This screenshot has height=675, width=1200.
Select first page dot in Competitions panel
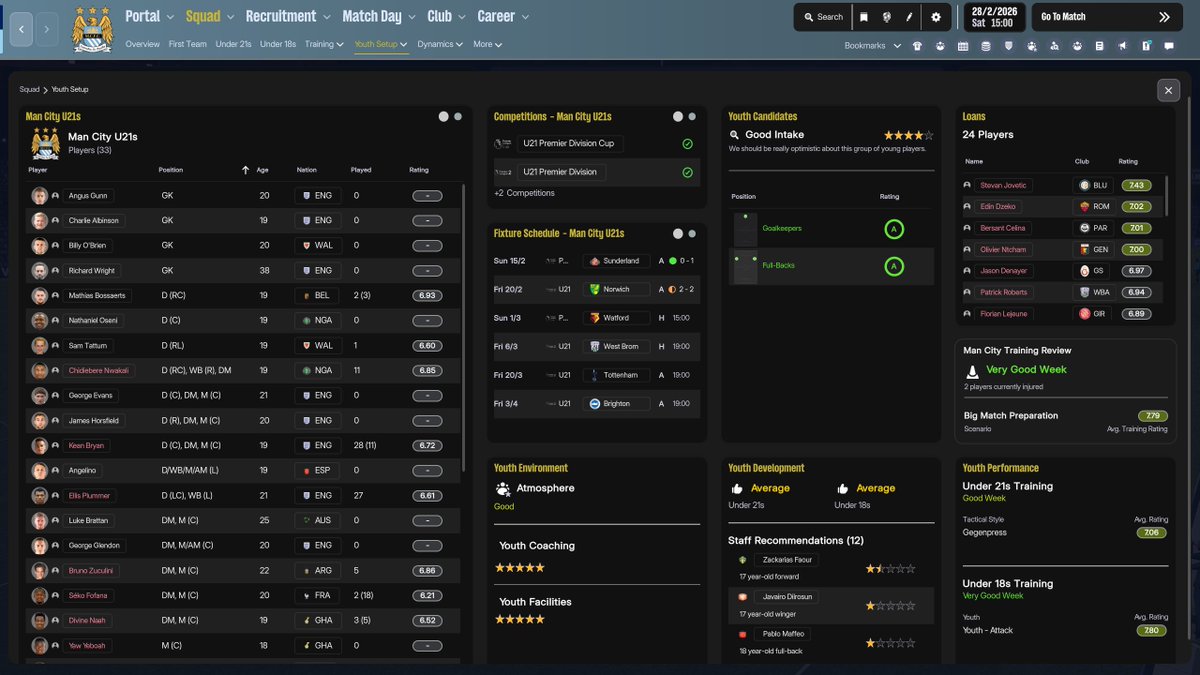(x=678, y=117)
